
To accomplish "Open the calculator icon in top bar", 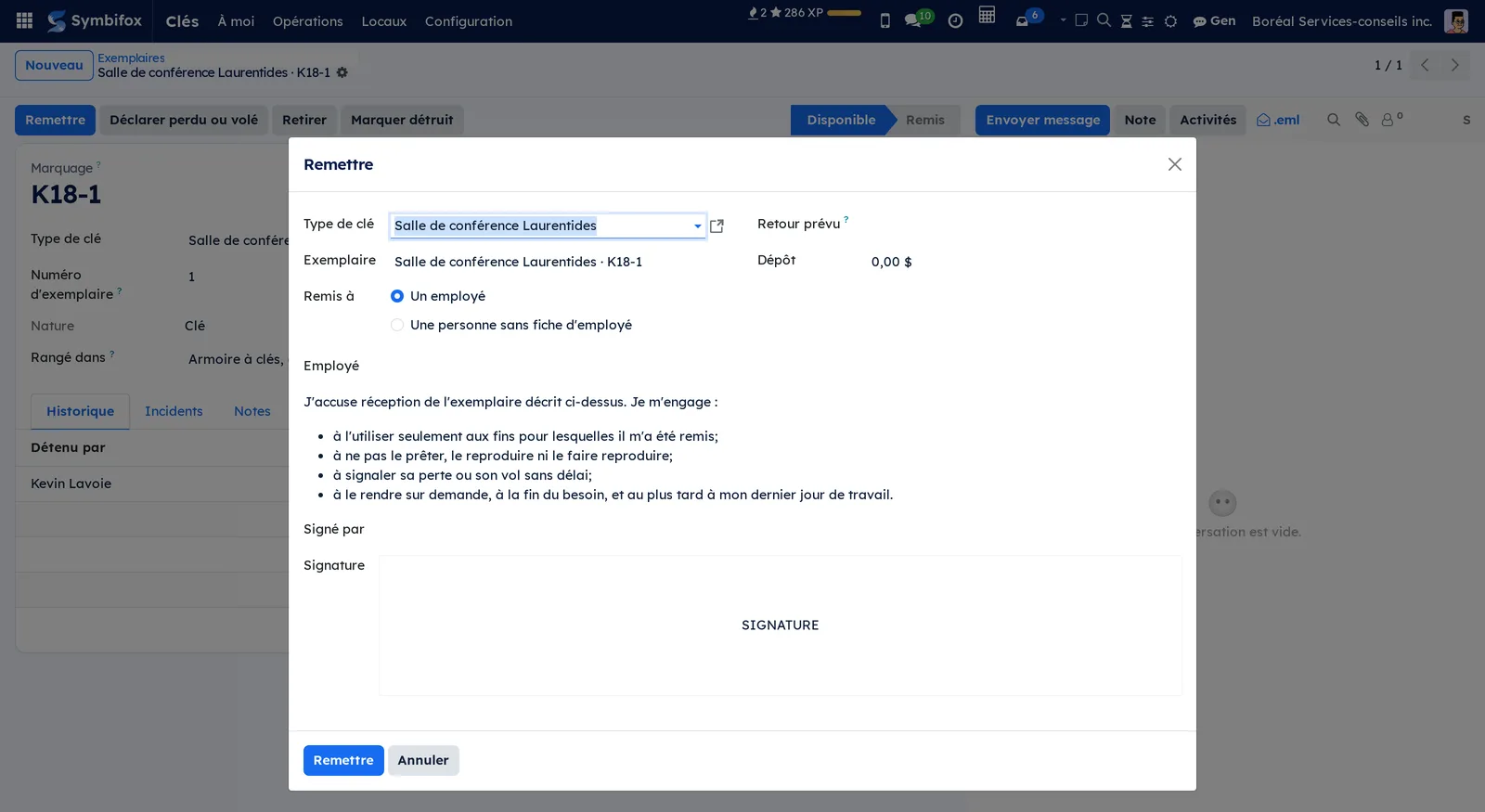I will pos(987,15).
